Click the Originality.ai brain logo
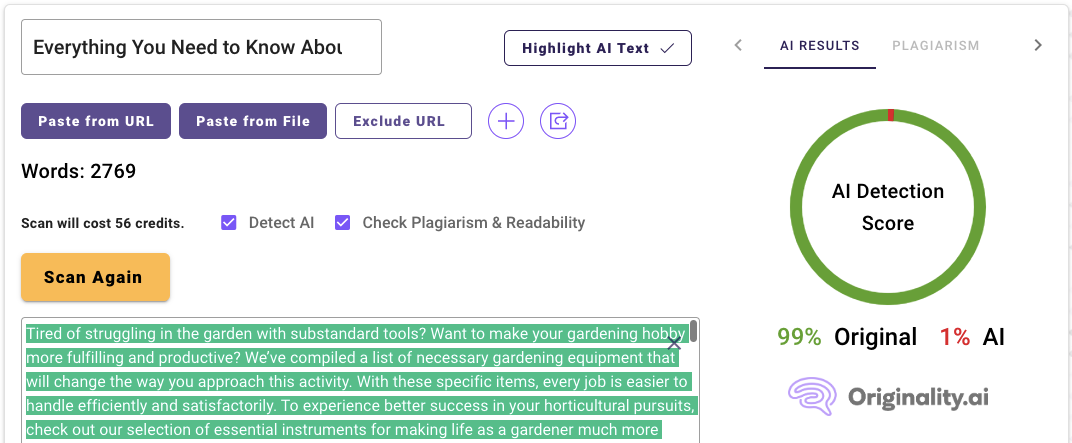1072x443 pixels. tap(813, 397)
